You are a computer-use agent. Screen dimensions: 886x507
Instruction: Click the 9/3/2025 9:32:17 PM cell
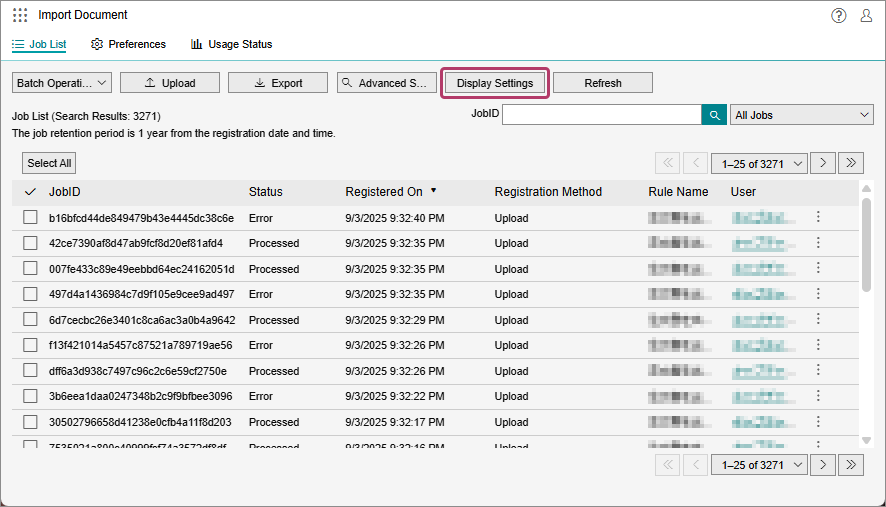point(395,422)
